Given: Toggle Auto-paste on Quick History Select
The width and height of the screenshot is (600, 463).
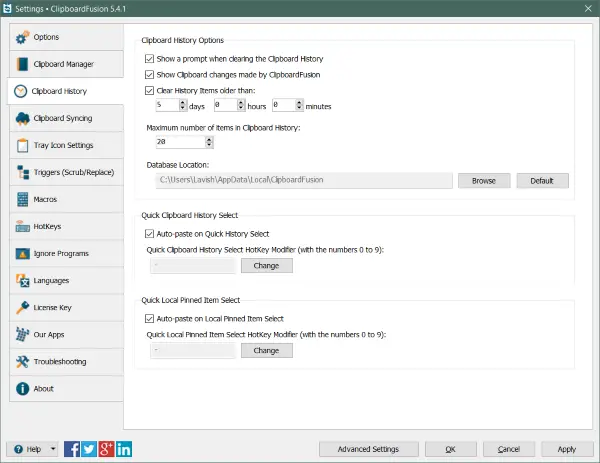Looking at the screenshot, I should [149, 234].
